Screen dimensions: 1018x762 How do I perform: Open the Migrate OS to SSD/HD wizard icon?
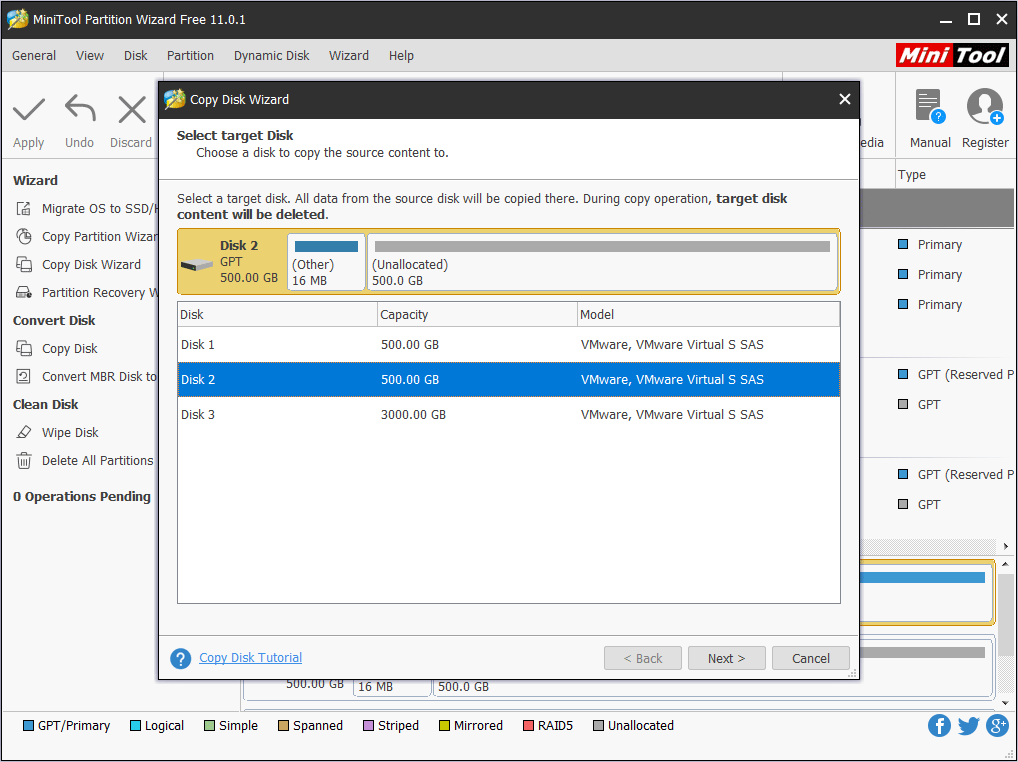[x=22, y=208]
